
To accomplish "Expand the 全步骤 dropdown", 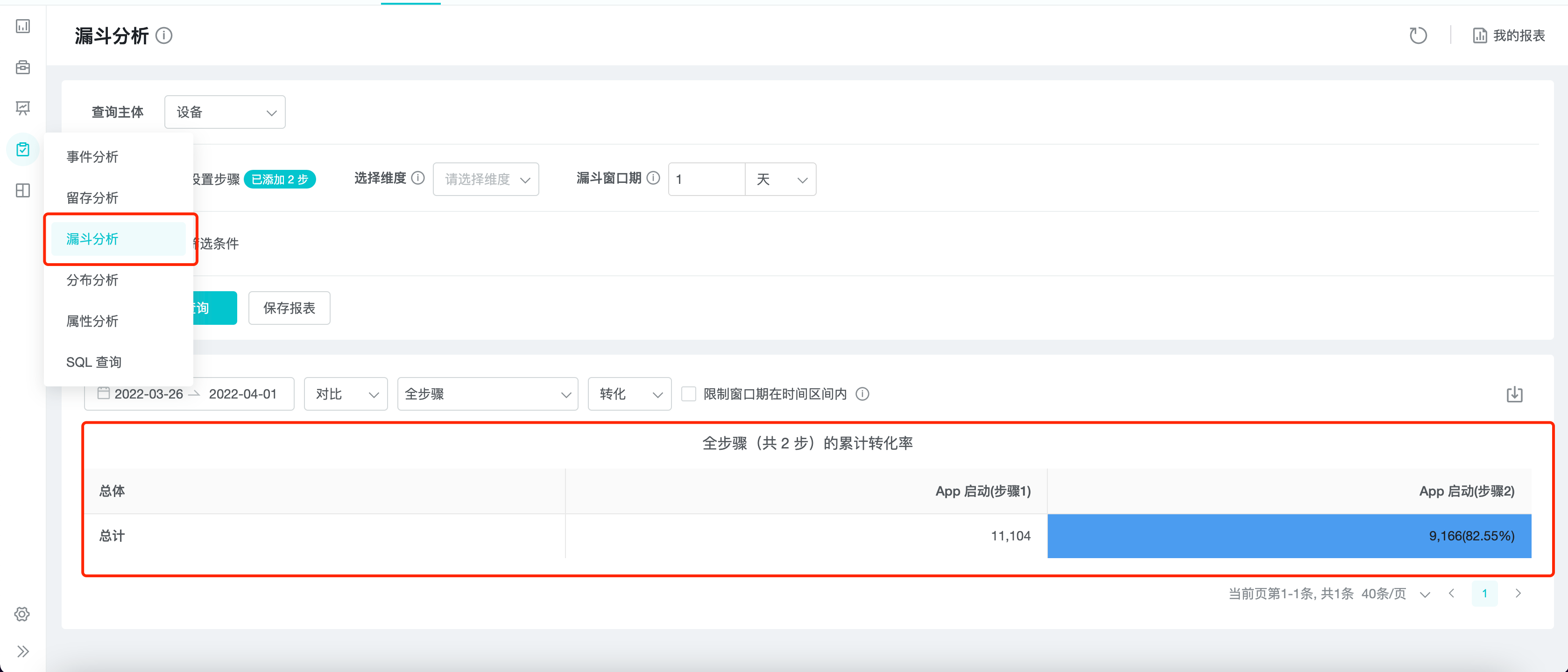I will tap(487, 394).
